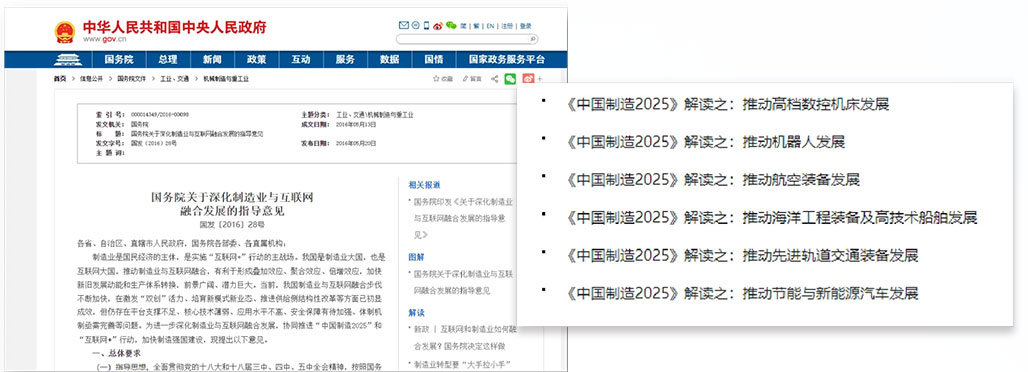Click the plus icon after Weibo share
The image size is (1028, 372).
point(540,79)
